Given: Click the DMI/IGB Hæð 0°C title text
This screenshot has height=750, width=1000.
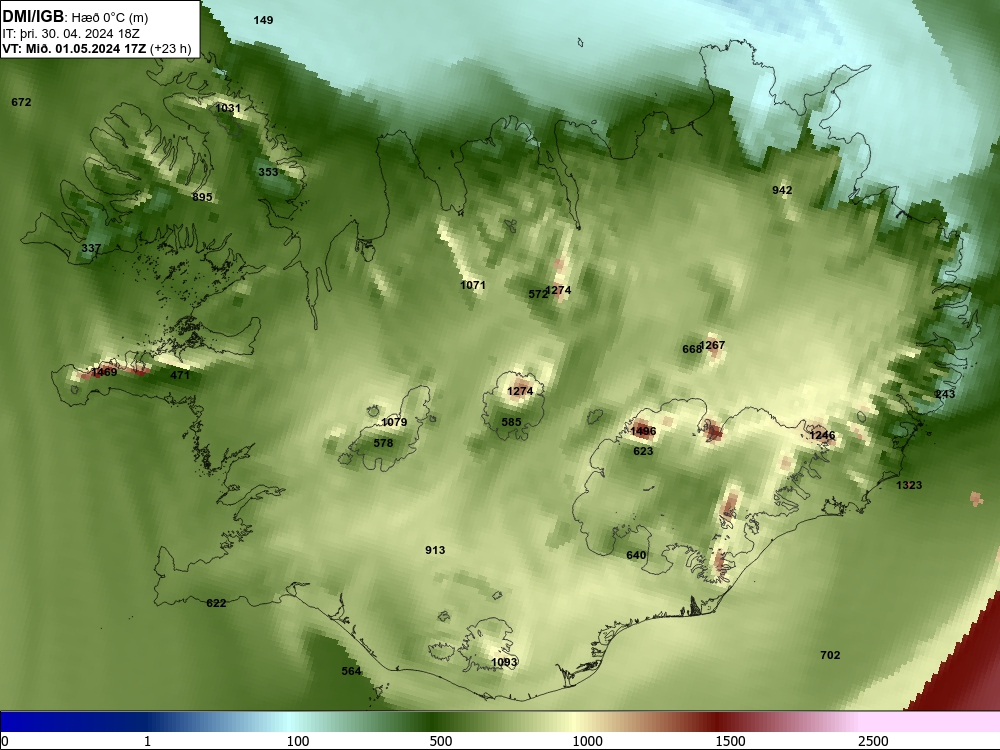Looking at the screenshot, I should pos(75,17).
